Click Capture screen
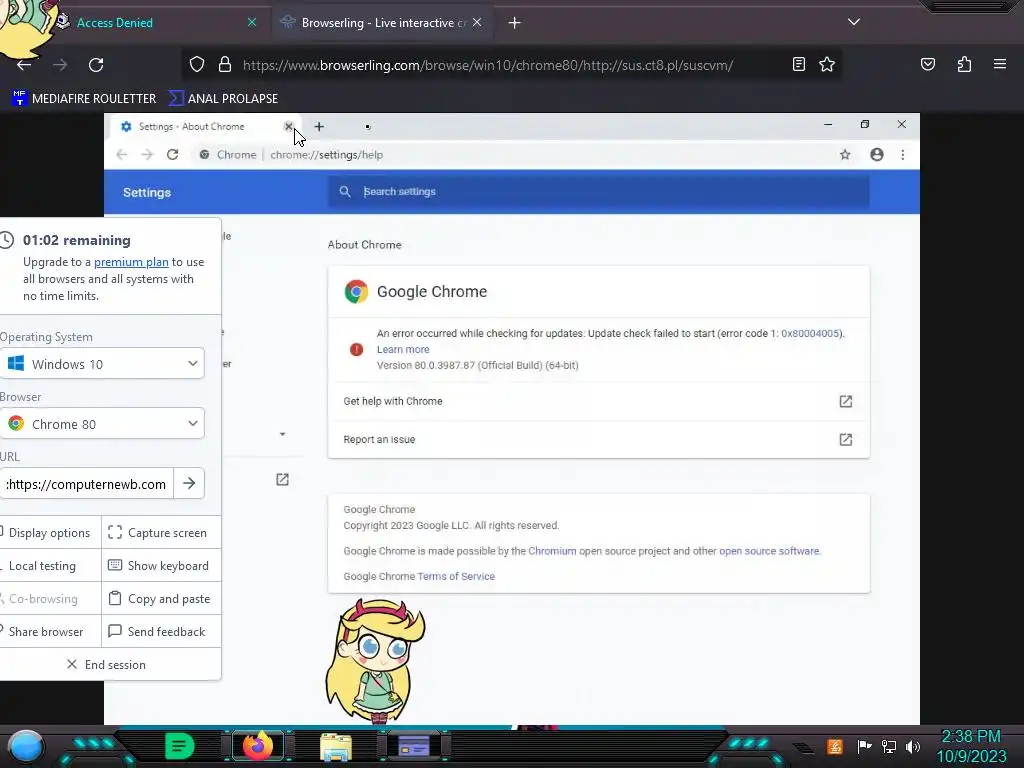 pyautogui.click(x=161, y=533)
